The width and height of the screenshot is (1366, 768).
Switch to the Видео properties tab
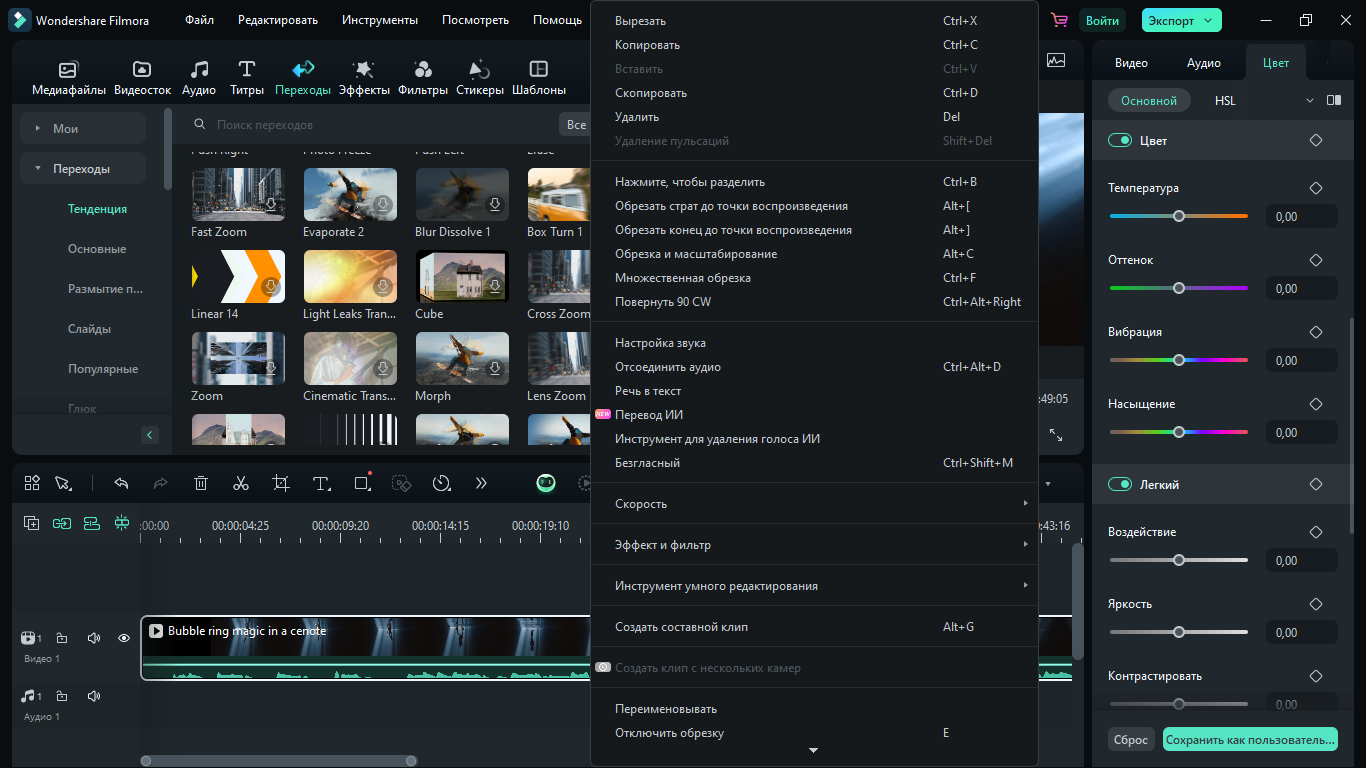(1131, 63)
